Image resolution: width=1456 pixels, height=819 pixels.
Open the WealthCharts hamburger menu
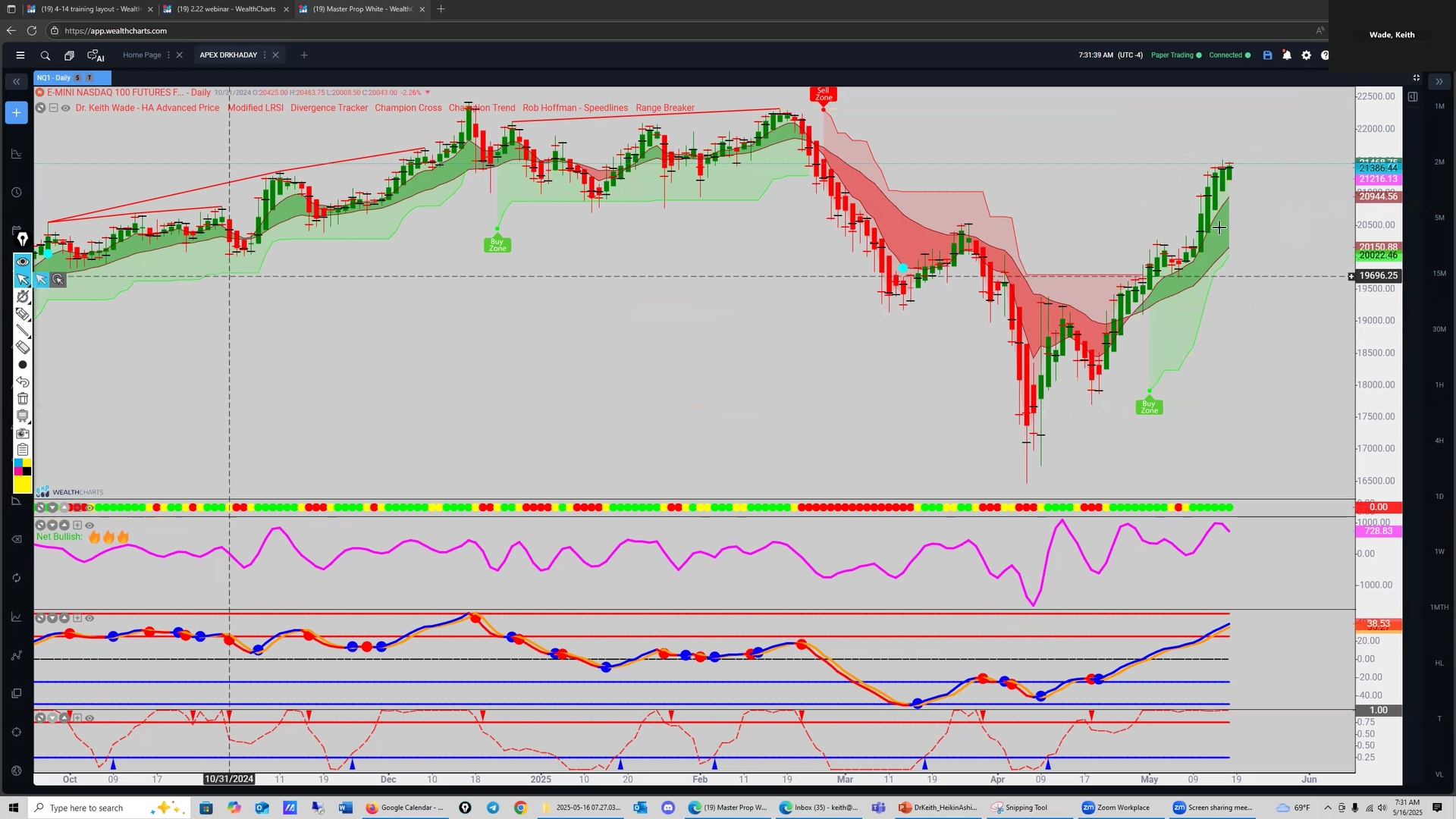pos(20,55)
